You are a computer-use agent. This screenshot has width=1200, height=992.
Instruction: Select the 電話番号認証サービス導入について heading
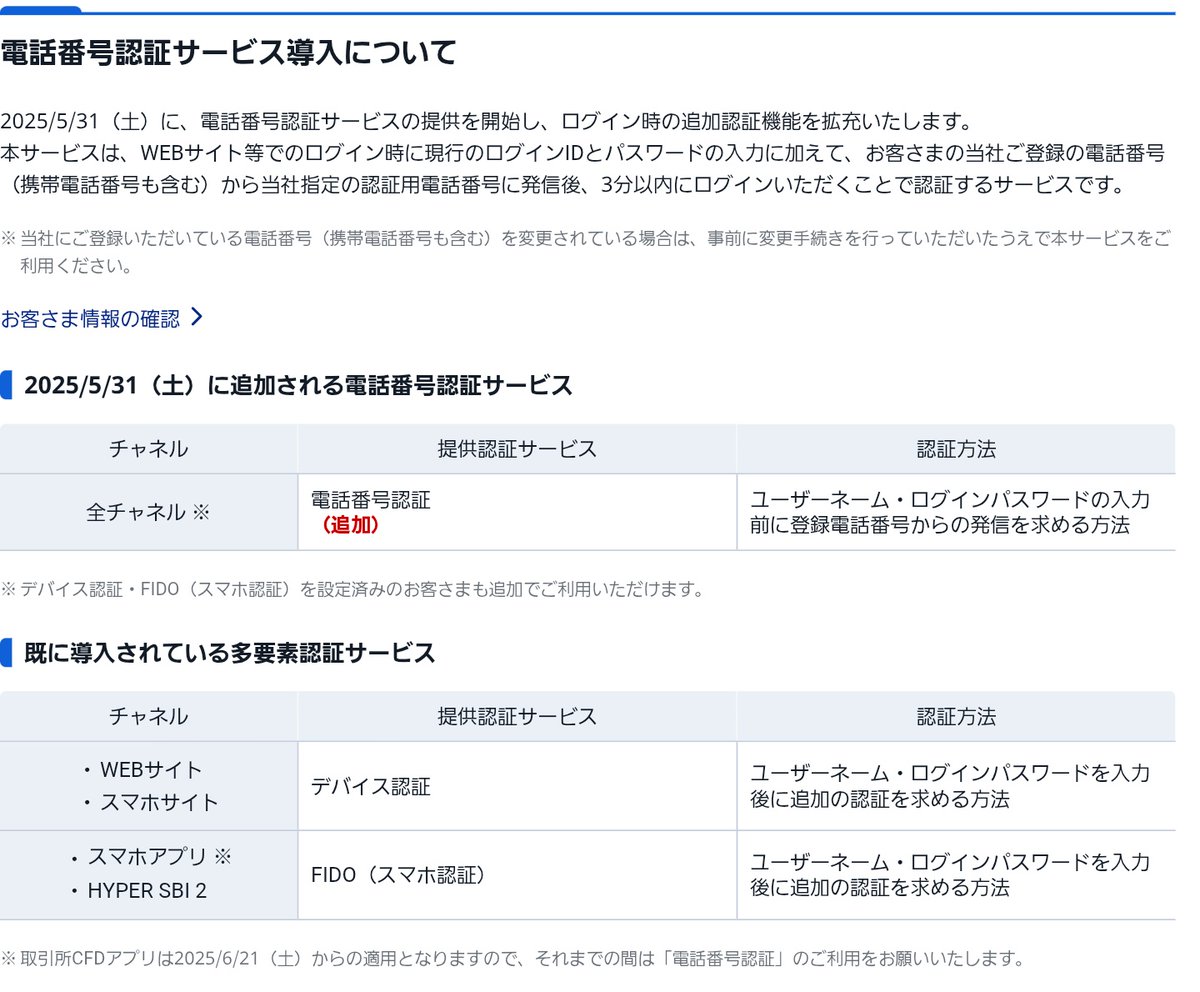(228, 52)
